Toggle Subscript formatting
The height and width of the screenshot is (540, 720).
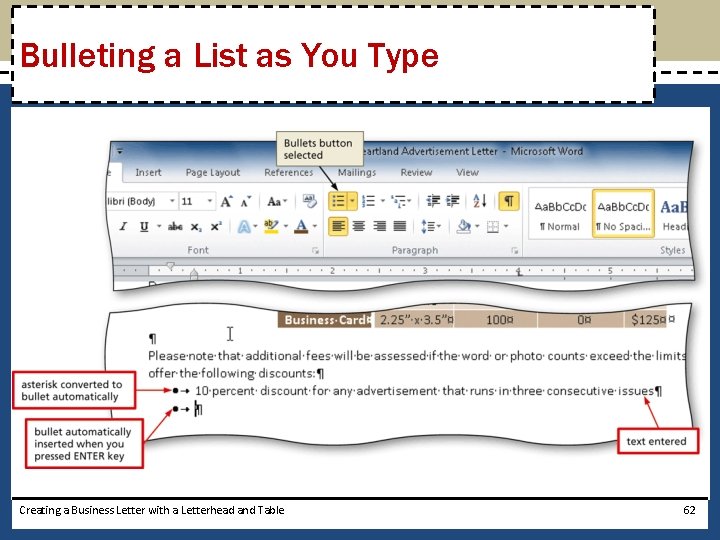pyautogui.click(x=196, y=227)
